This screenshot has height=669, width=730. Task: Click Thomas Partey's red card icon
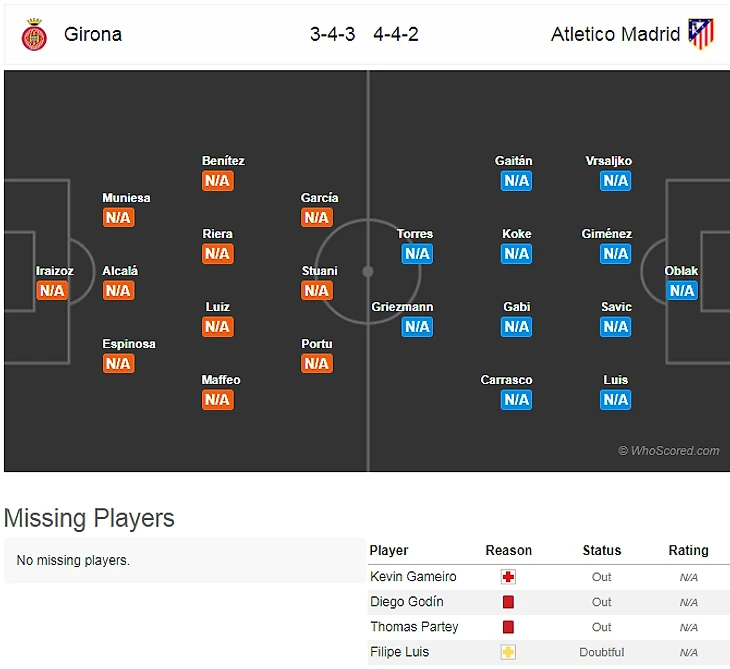pyautogui.click(x=508, y=627)
